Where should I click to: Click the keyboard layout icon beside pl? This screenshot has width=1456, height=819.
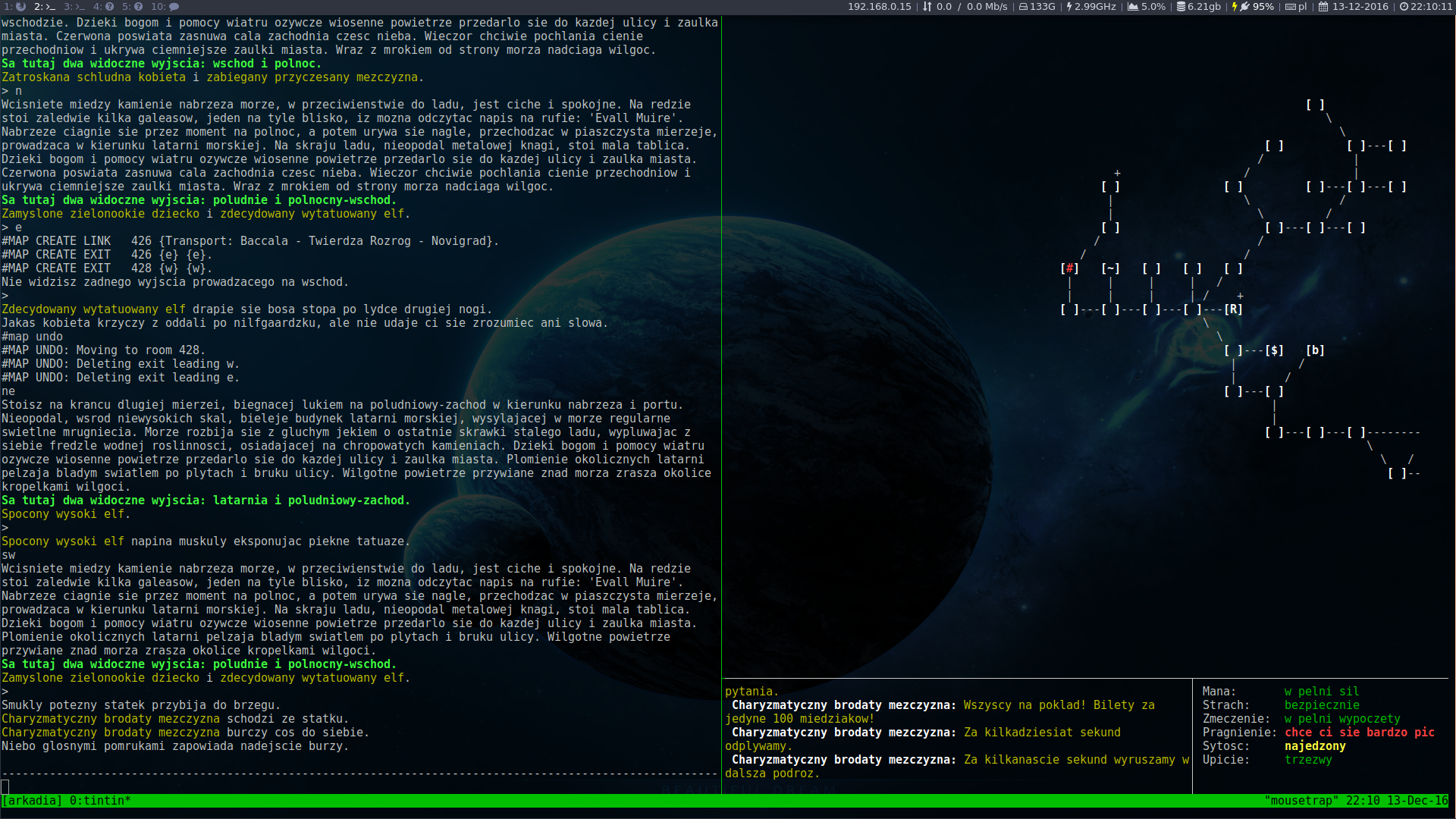tap(1290, 7)
